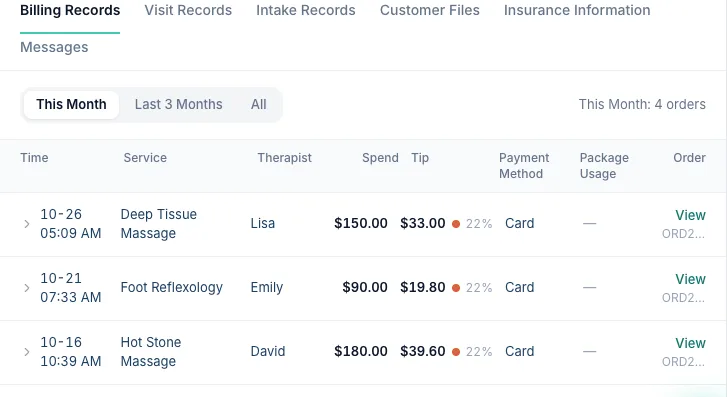Image resolution: width=727 pixels, height=397 pixels.
Task: Click therapist name David
Action: click(x=268, y=352)
